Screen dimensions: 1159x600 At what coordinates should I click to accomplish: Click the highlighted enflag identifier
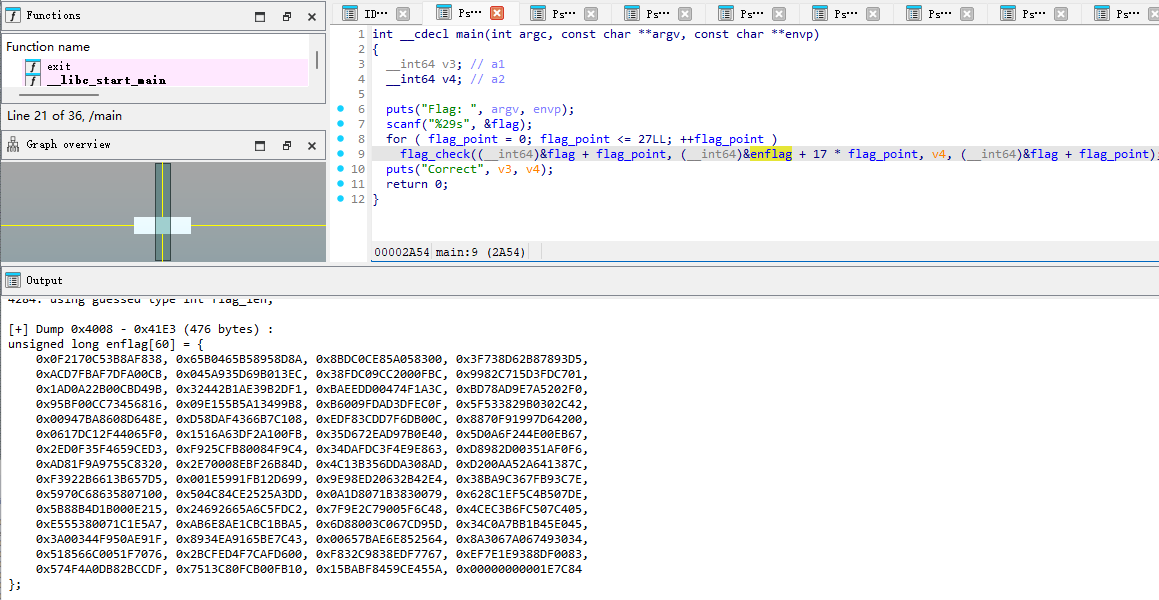771,154
